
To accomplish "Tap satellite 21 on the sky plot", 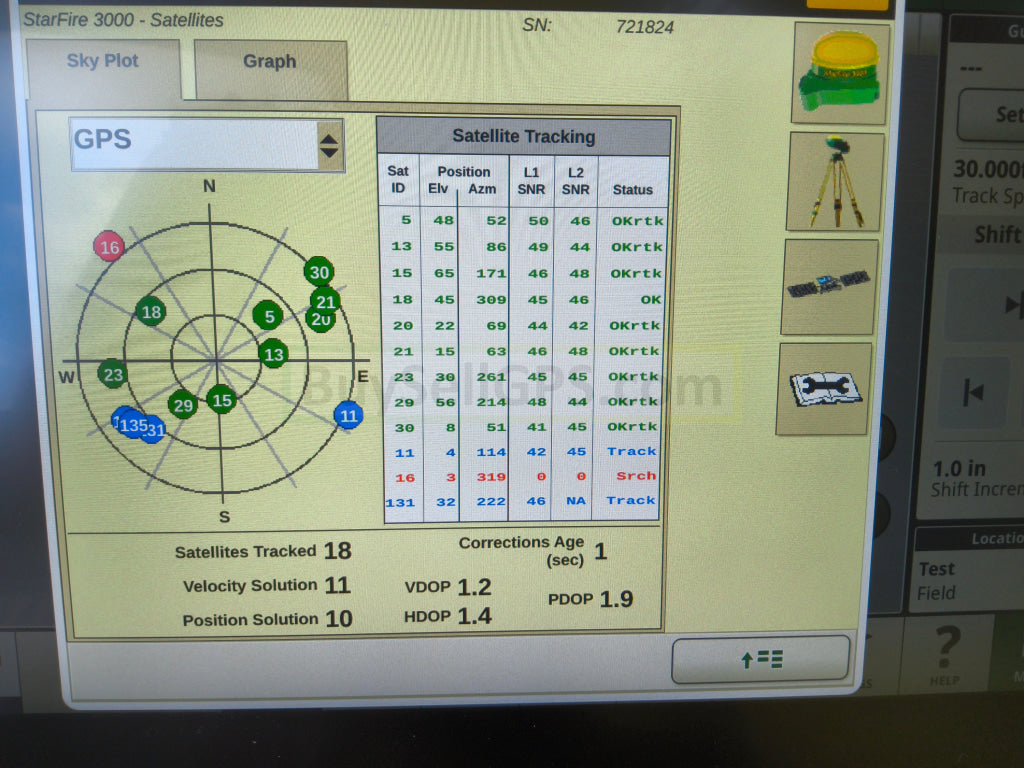I will (x=325, y=301).
